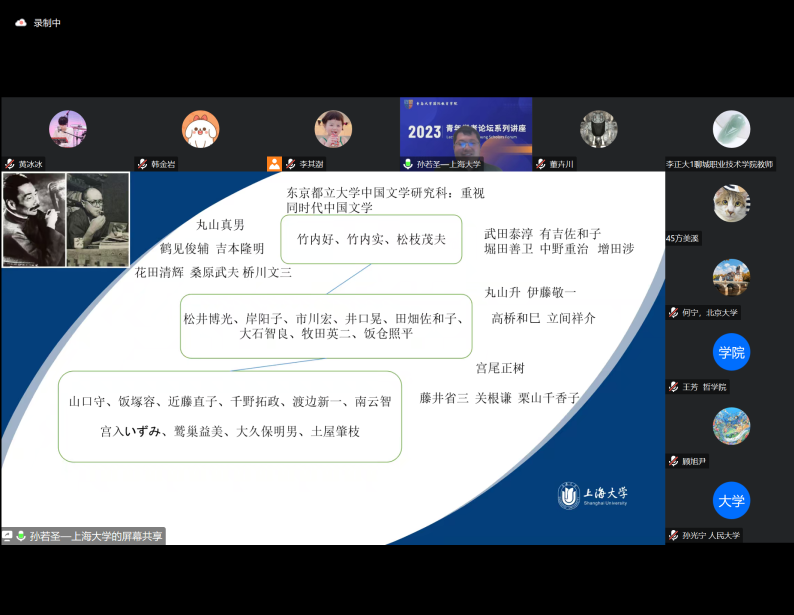Click the muted mic icon beside 董卉川
Screen dimensions: 794x615
pyautogui.click(x=541, y=164)
